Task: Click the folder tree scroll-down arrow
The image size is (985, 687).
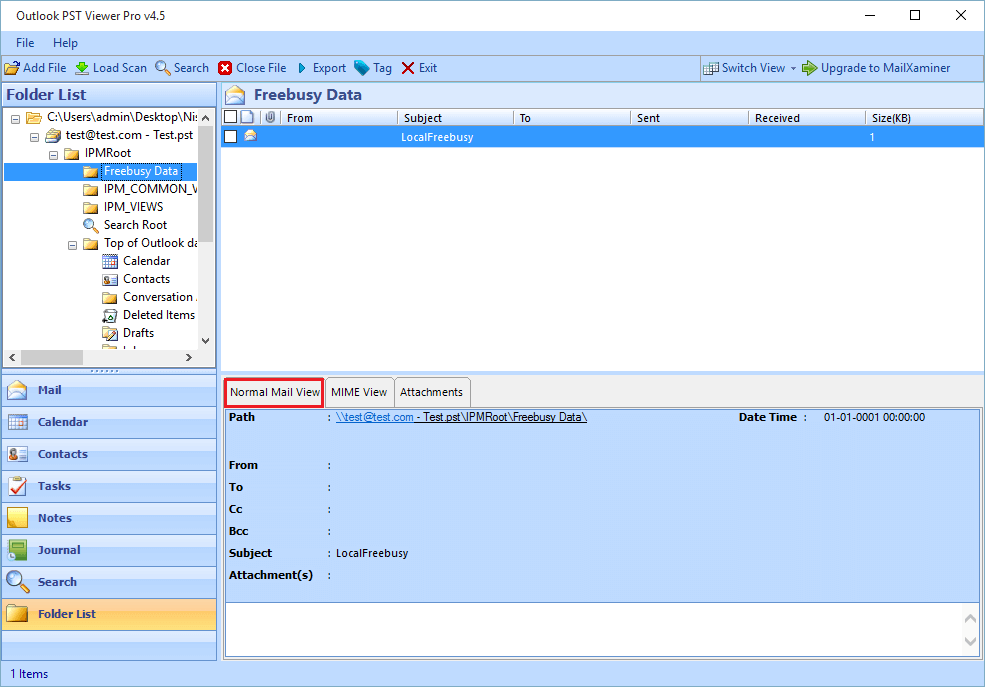Action: [x=205, y=341]
